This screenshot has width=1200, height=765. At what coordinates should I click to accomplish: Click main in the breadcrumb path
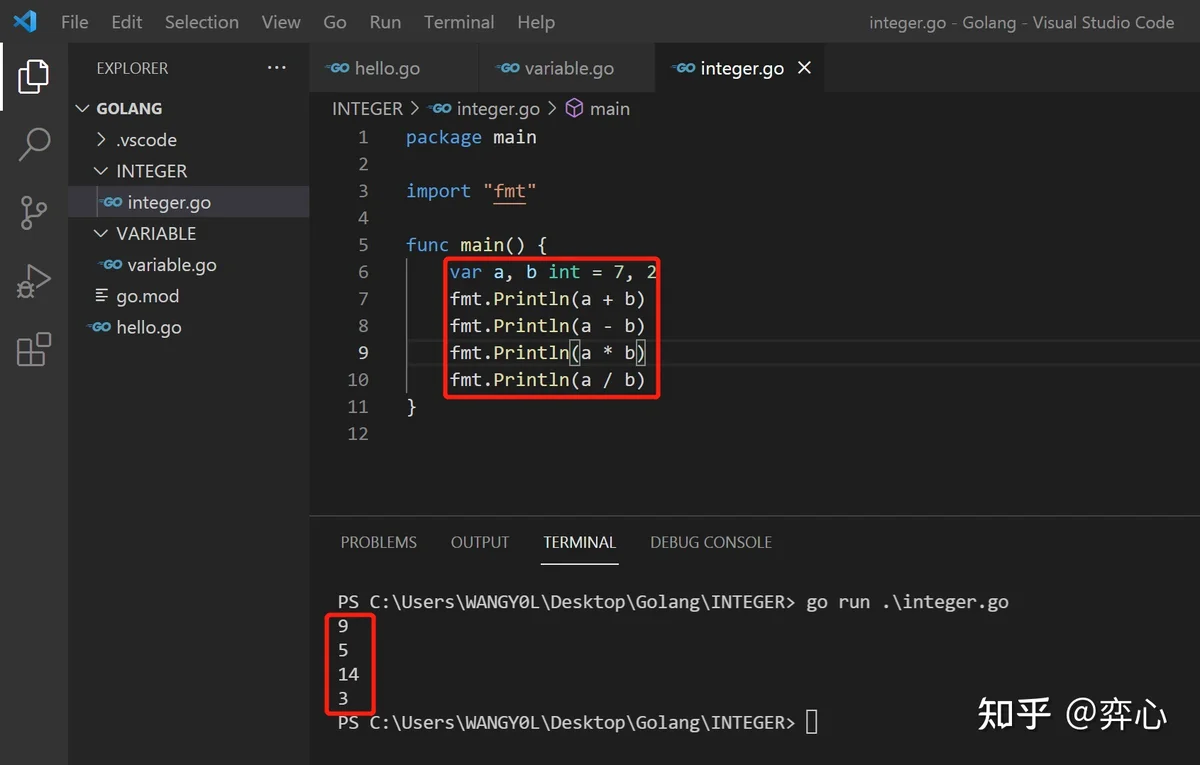(610, 108)
